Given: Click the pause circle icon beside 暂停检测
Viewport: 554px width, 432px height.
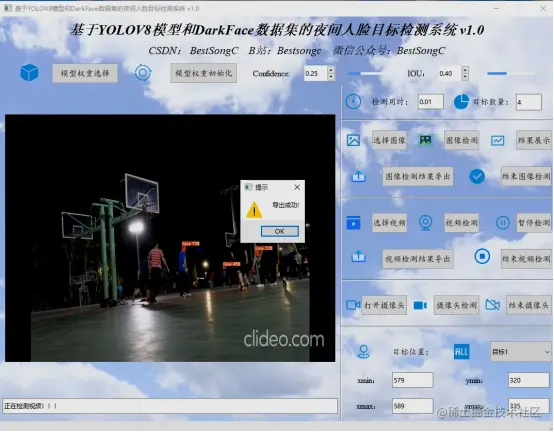Looking at the screenshot, I should tap(502, 223).
